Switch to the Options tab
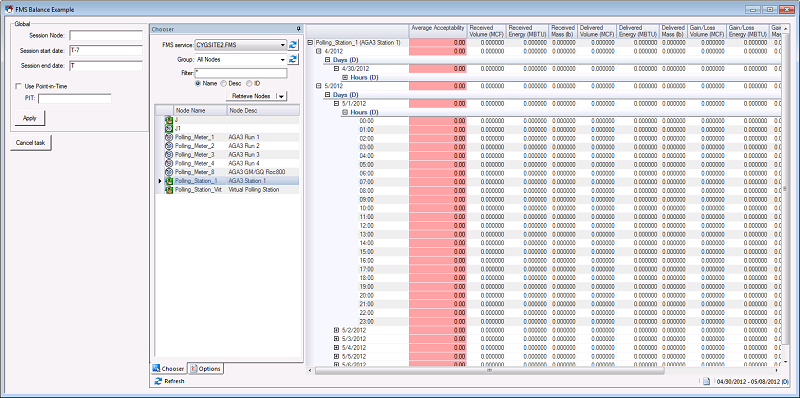 tap(205, 368)
